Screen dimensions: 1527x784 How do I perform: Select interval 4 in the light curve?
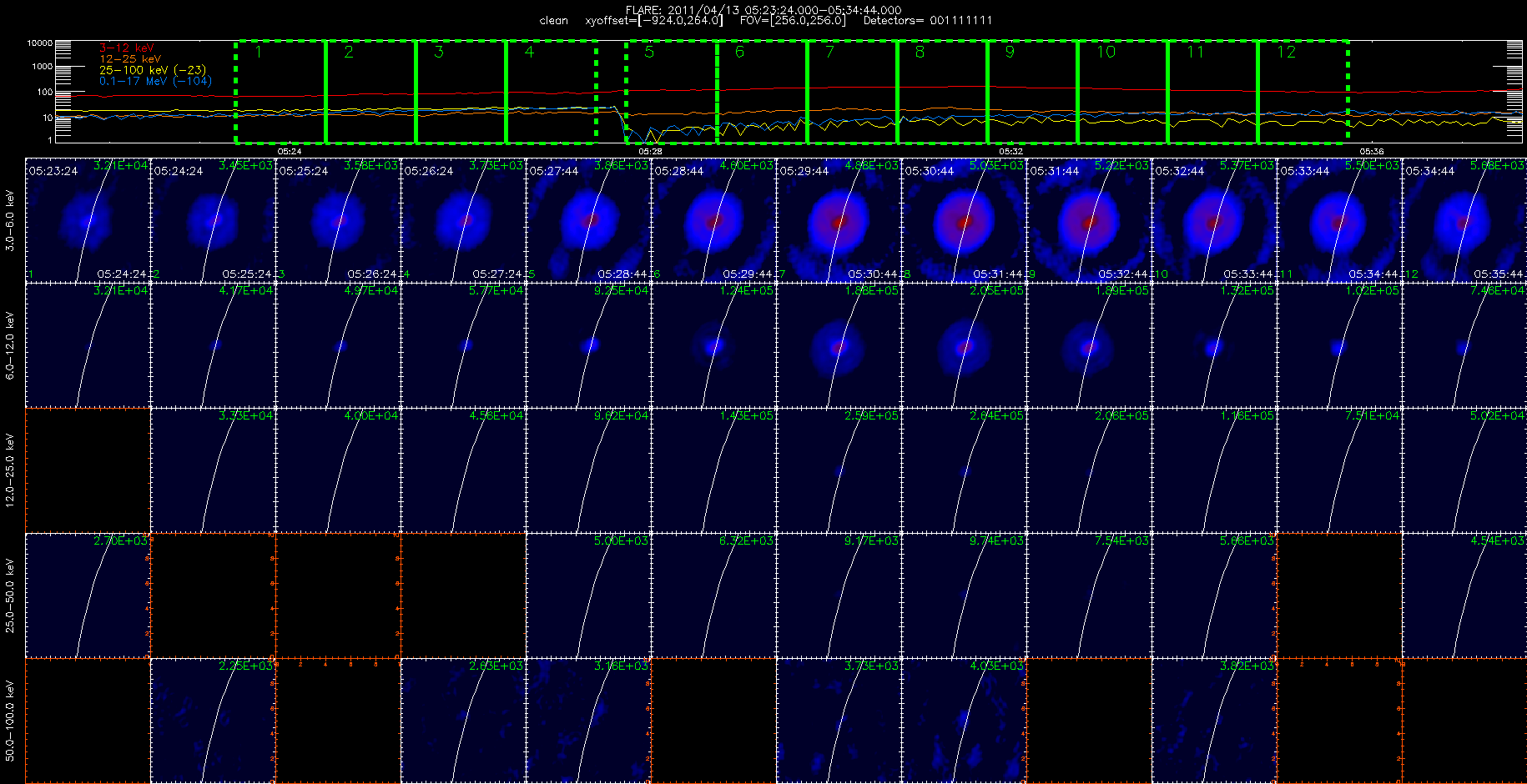551,92
